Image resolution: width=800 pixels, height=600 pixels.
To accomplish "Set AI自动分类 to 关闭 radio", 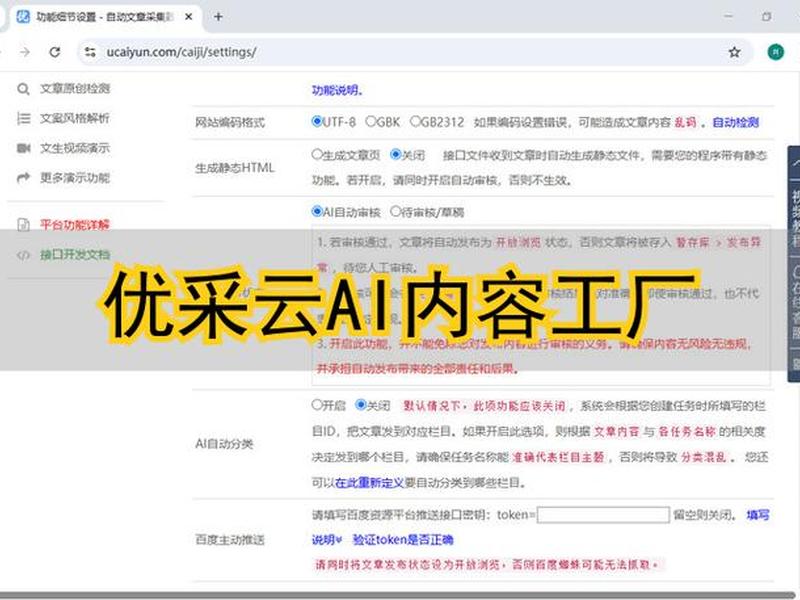I will 361,405.
